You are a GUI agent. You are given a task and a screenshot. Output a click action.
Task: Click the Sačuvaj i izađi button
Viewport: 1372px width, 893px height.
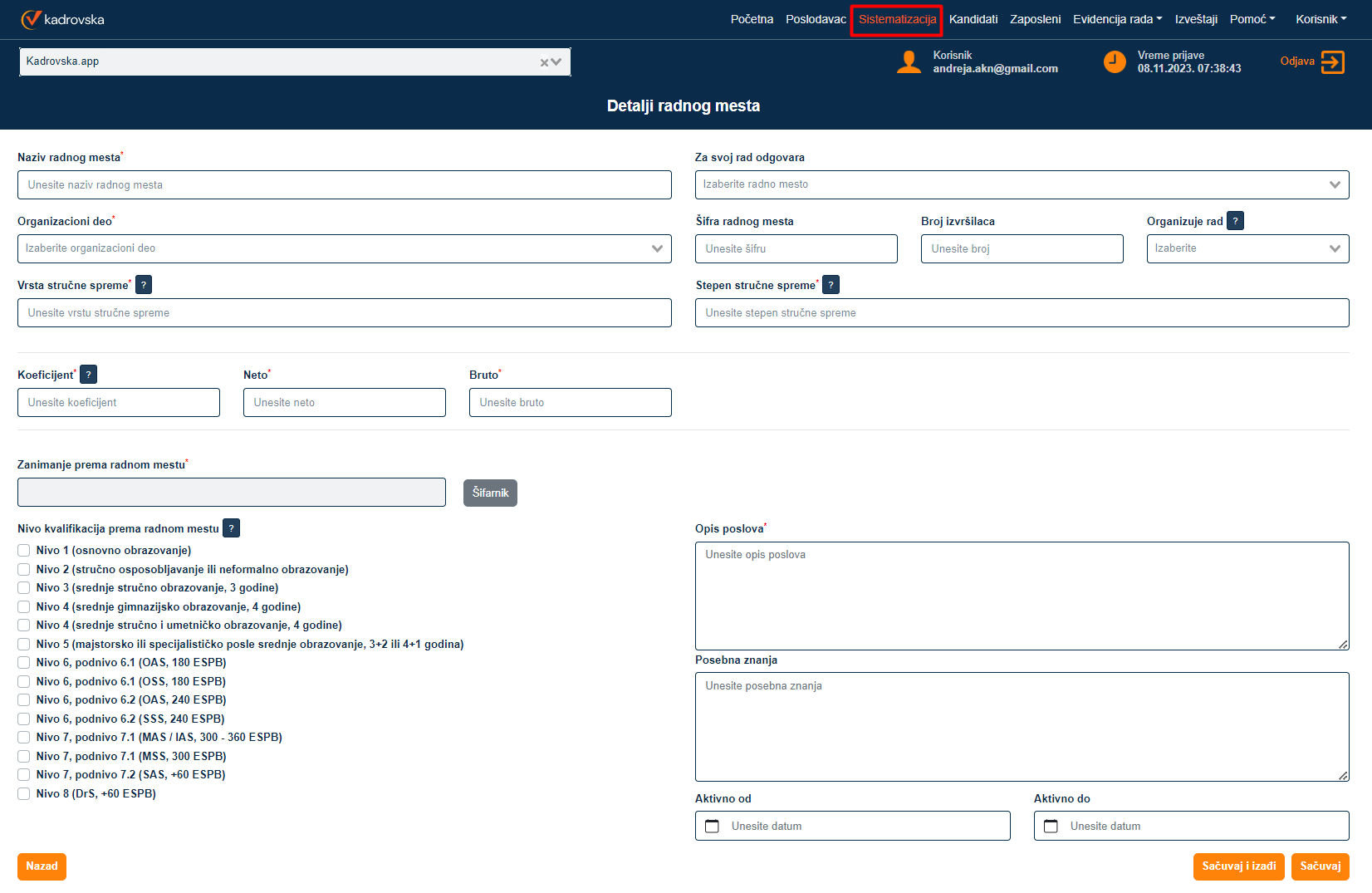tap(1238, 866)
